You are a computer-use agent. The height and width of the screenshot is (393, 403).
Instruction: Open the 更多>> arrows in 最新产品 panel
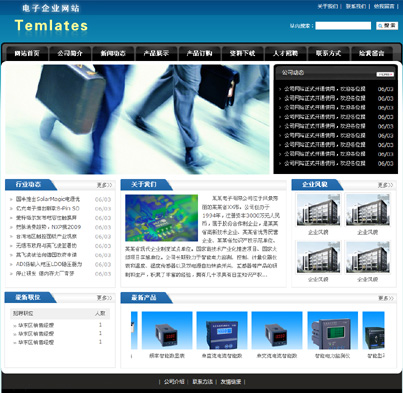(x=386, y=298)
